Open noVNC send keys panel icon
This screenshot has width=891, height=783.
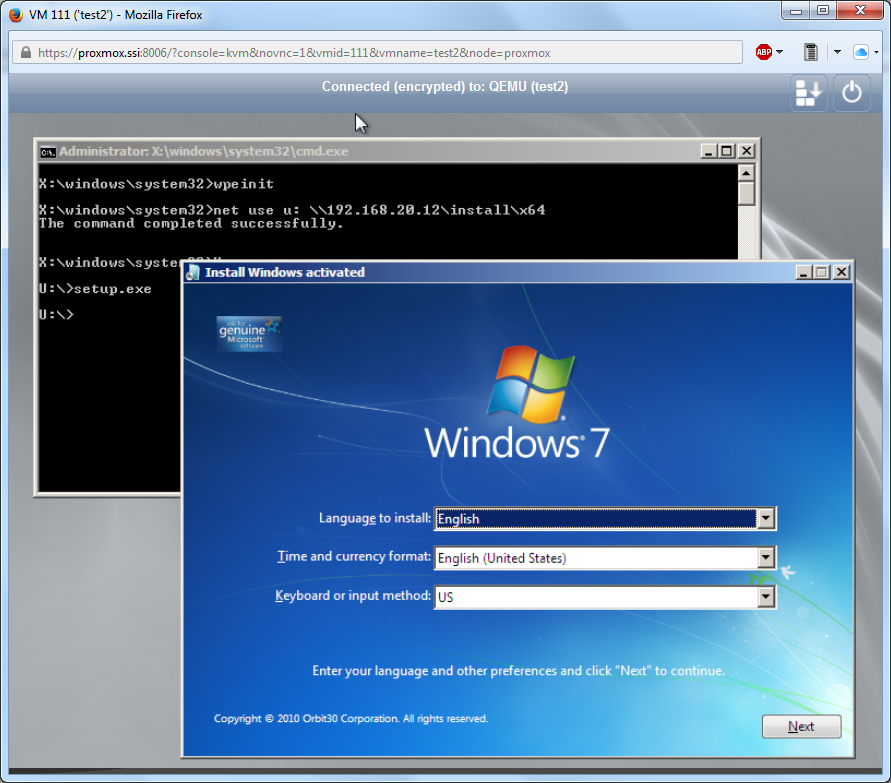808,92
